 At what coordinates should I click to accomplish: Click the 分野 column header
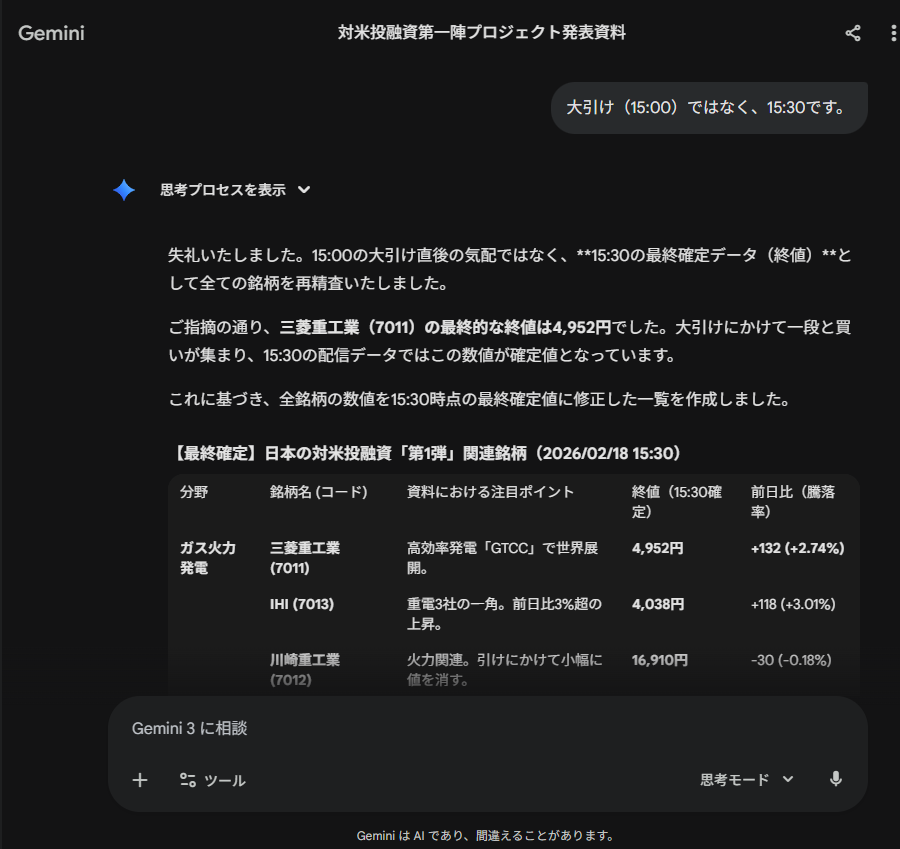click(194, 492)
